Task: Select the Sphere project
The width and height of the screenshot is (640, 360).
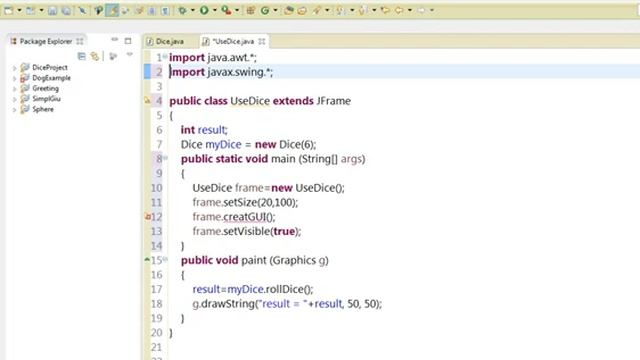Action: click(x=43, y=109)
